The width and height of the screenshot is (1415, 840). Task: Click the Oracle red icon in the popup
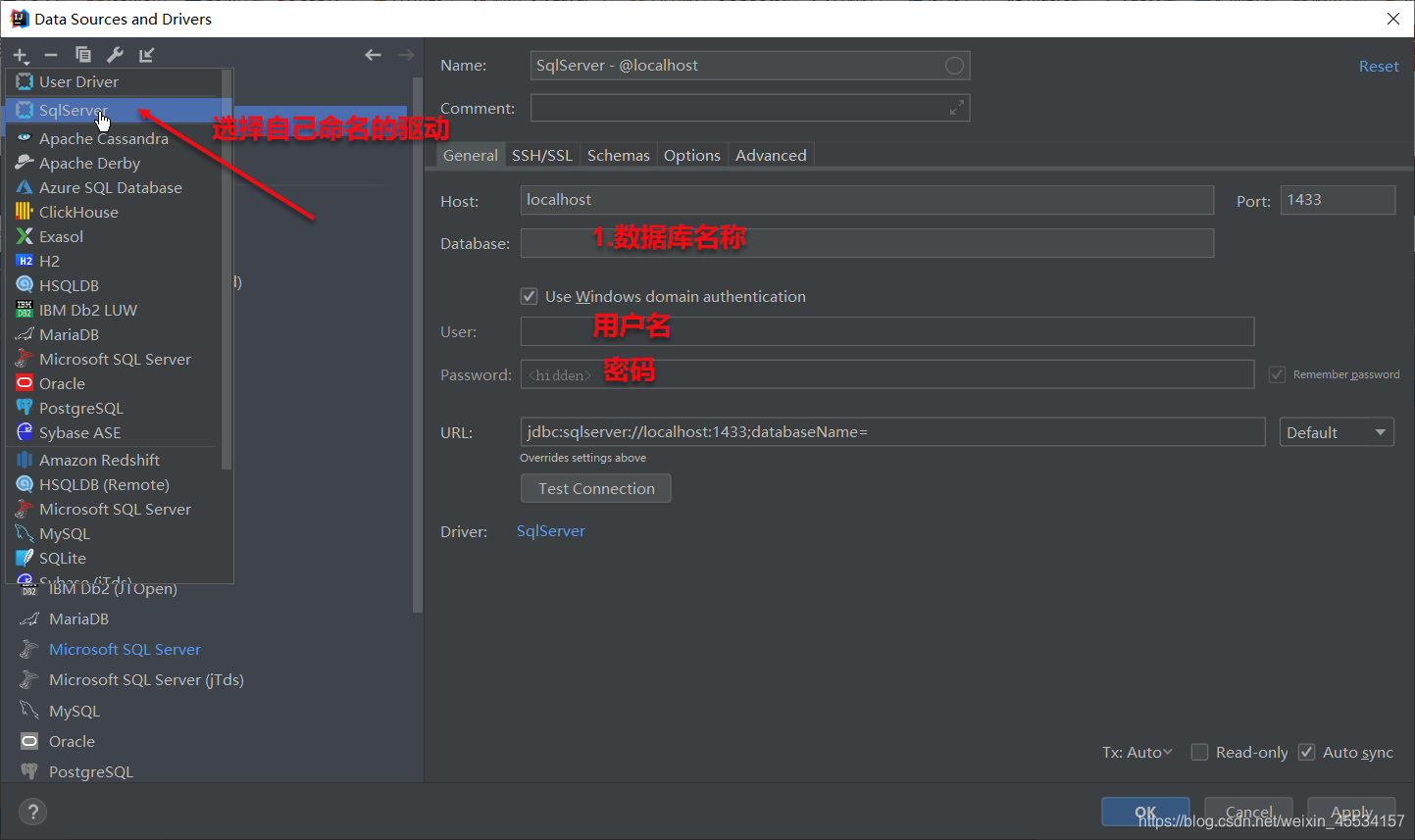pos(25,383)
